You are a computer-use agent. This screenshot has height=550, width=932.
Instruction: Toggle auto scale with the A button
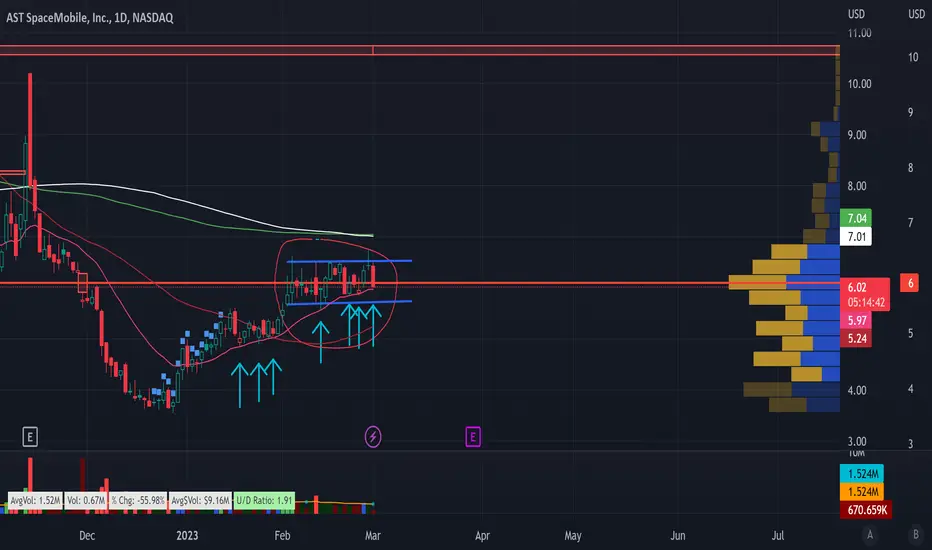(870, 535)
